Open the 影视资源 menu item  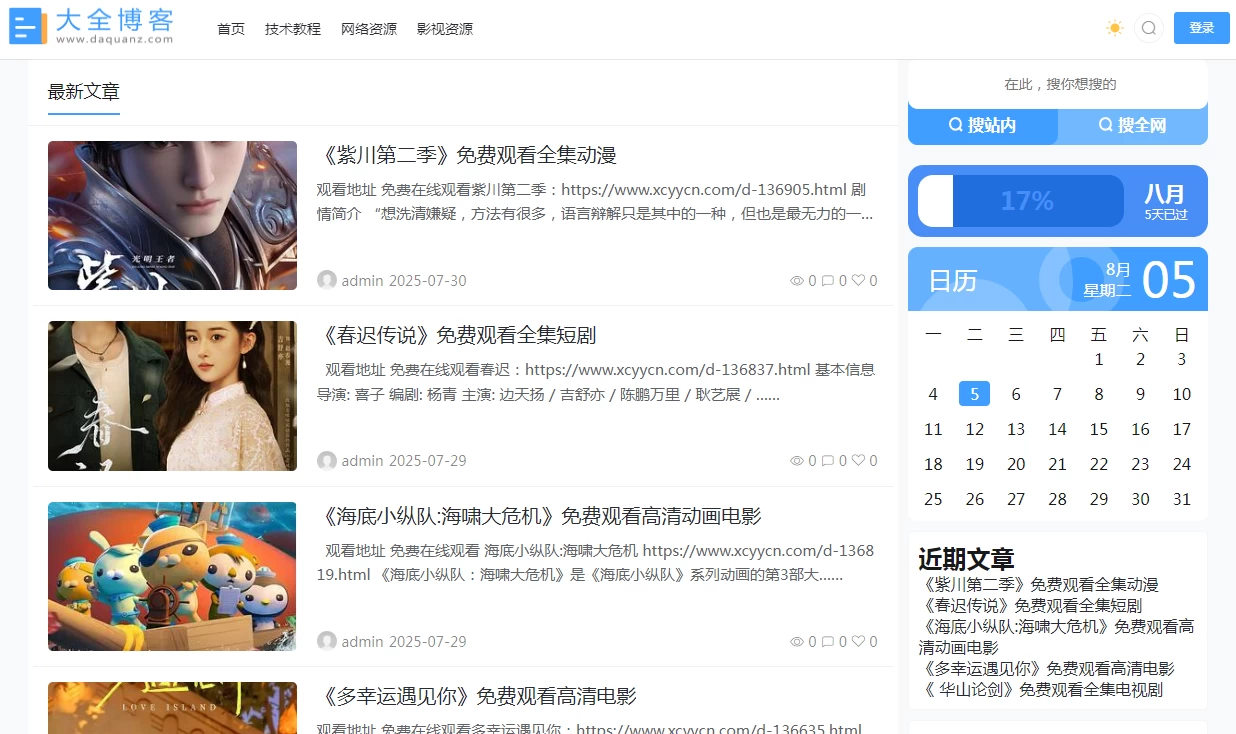pyautogui.click(x=444, y=29)
